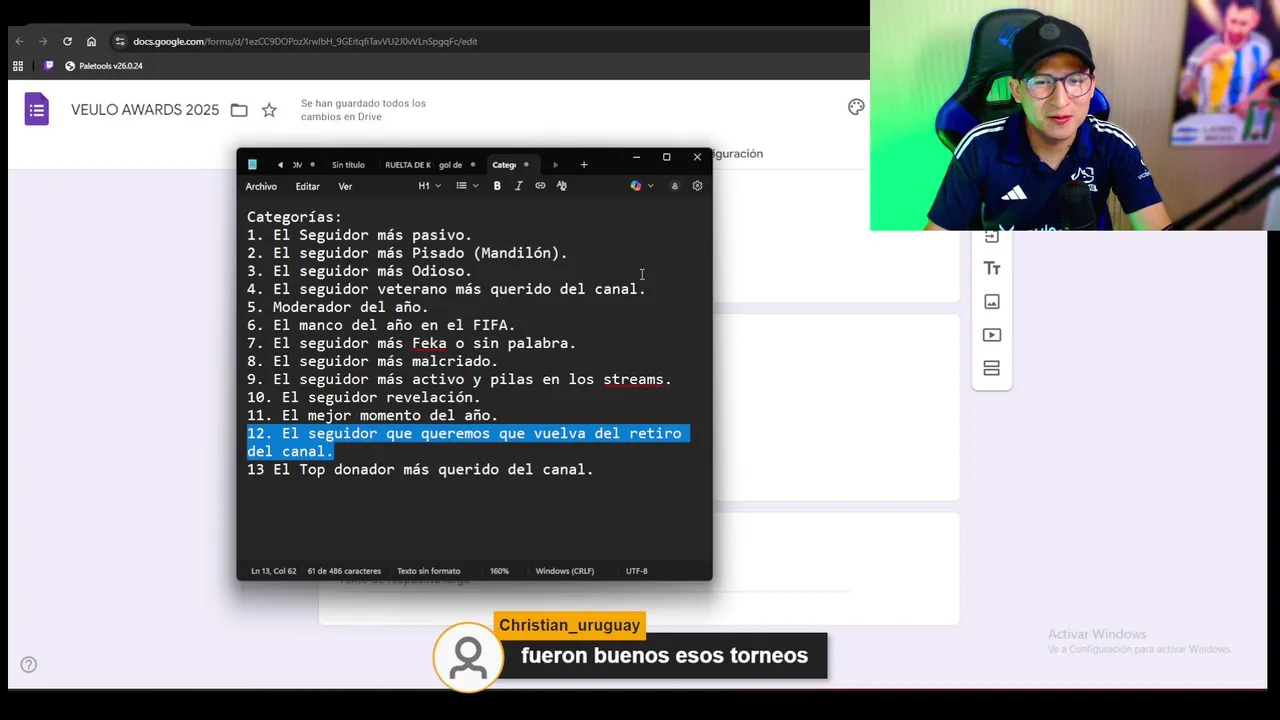Toggle bold formatting in Notepad
The height and width of the screenshot is (720, 1280).
497,186
